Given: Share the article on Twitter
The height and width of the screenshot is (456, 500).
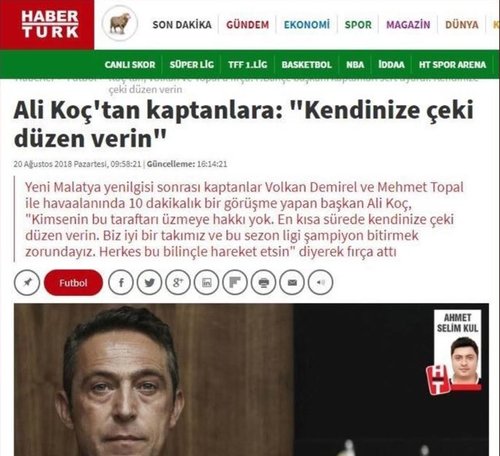Looking at the screenshot, I should (x=149, y=283).
